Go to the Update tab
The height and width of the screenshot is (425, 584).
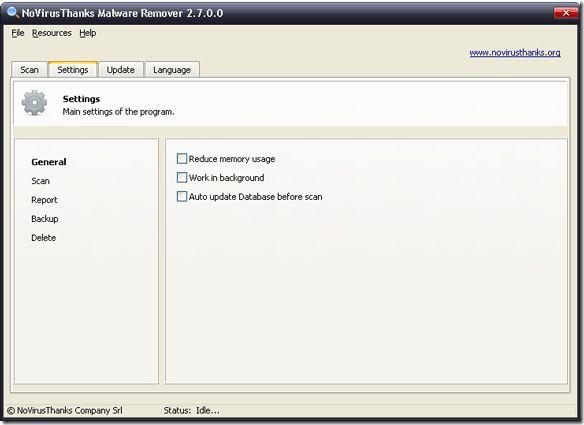point(121,70)
